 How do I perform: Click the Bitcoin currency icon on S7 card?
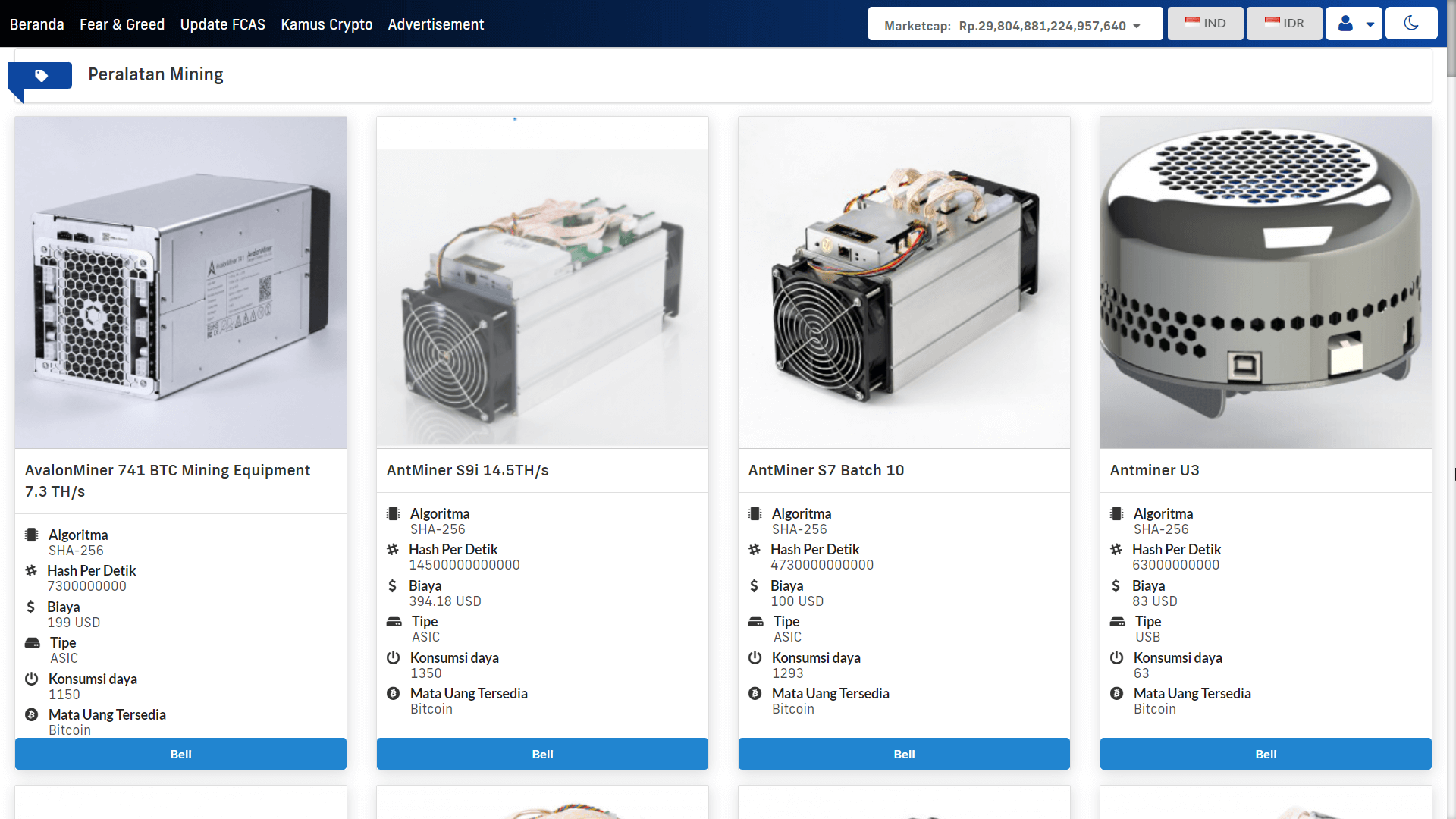point(755,693)
